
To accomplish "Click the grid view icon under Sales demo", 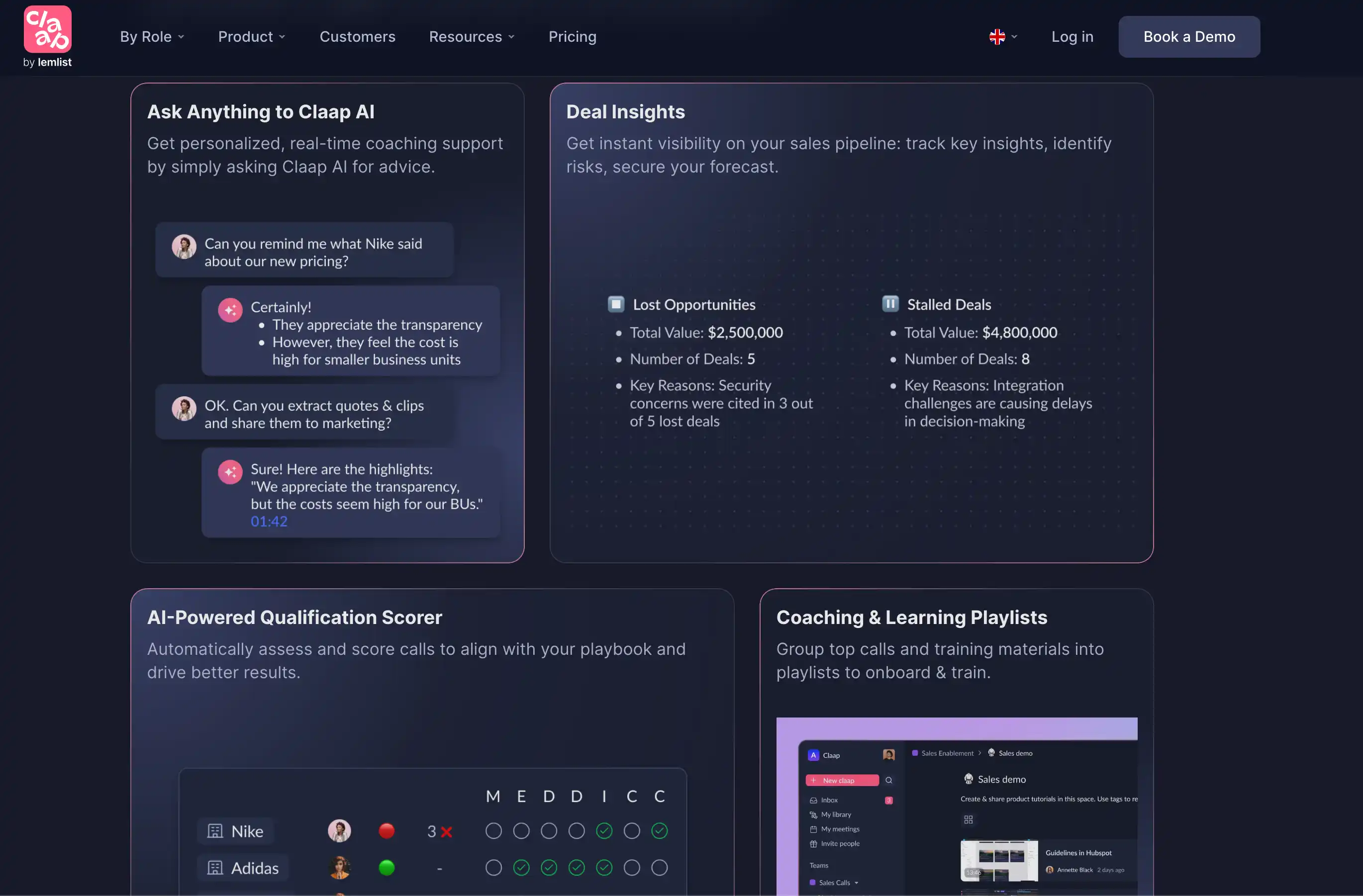I will point(969,820).
